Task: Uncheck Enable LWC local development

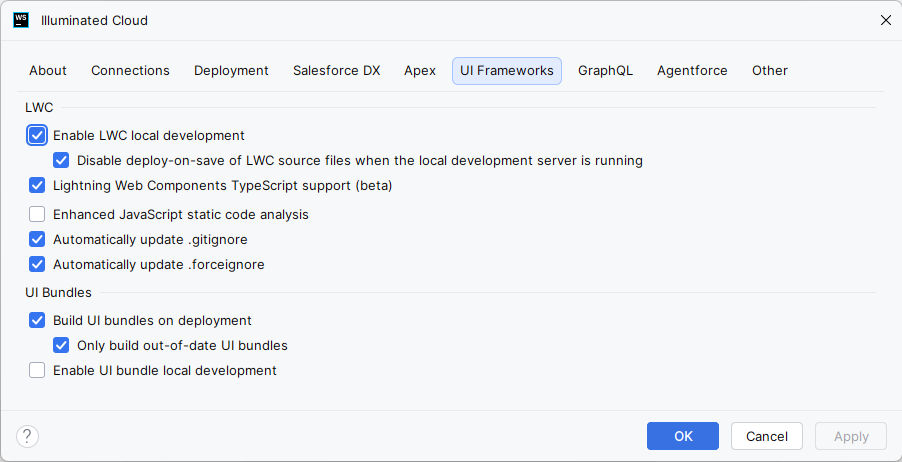Action: 37,135
